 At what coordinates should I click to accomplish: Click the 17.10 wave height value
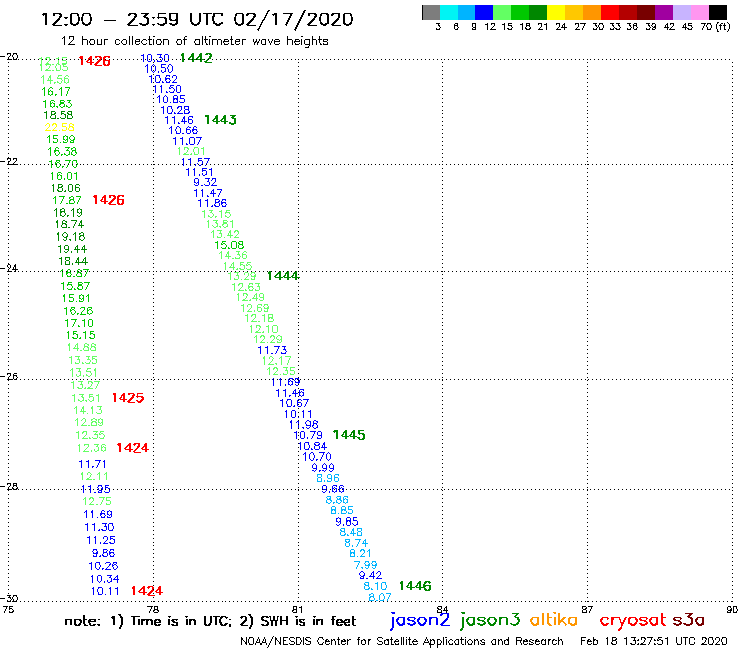pos(79,323)
